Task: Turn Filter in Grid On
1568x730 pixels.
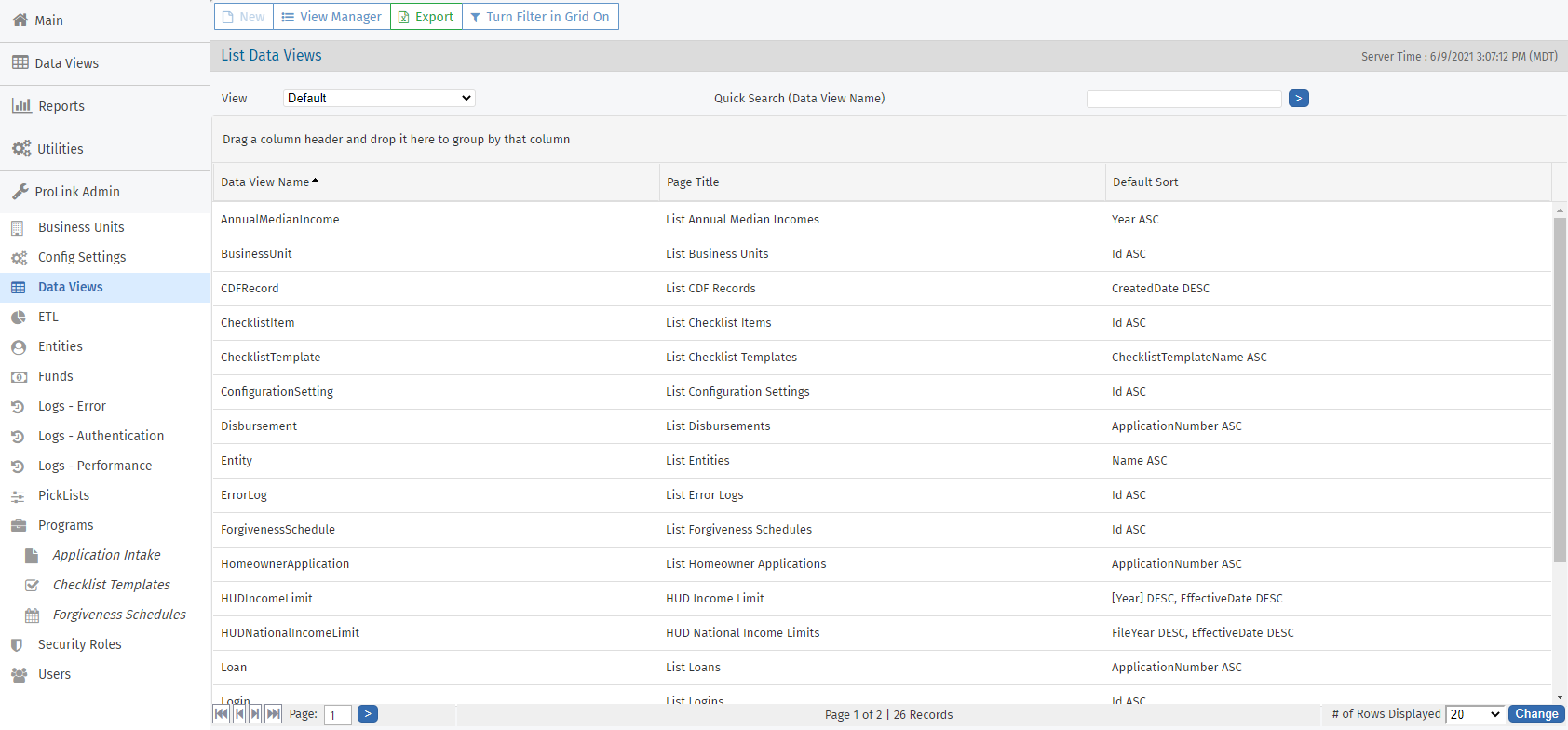Action: [540, 17]
